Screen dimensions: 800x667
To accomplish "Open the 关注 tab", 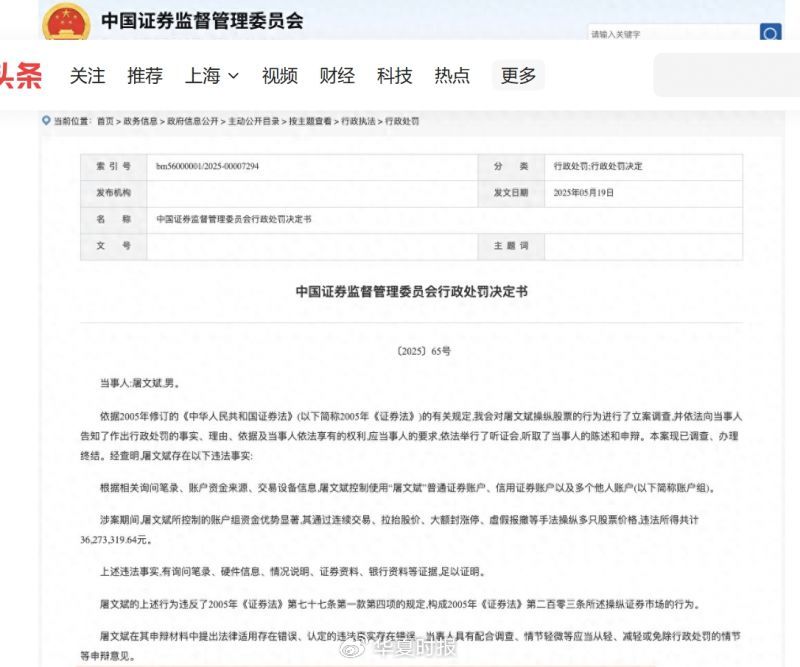I will (x=87, y=76).
